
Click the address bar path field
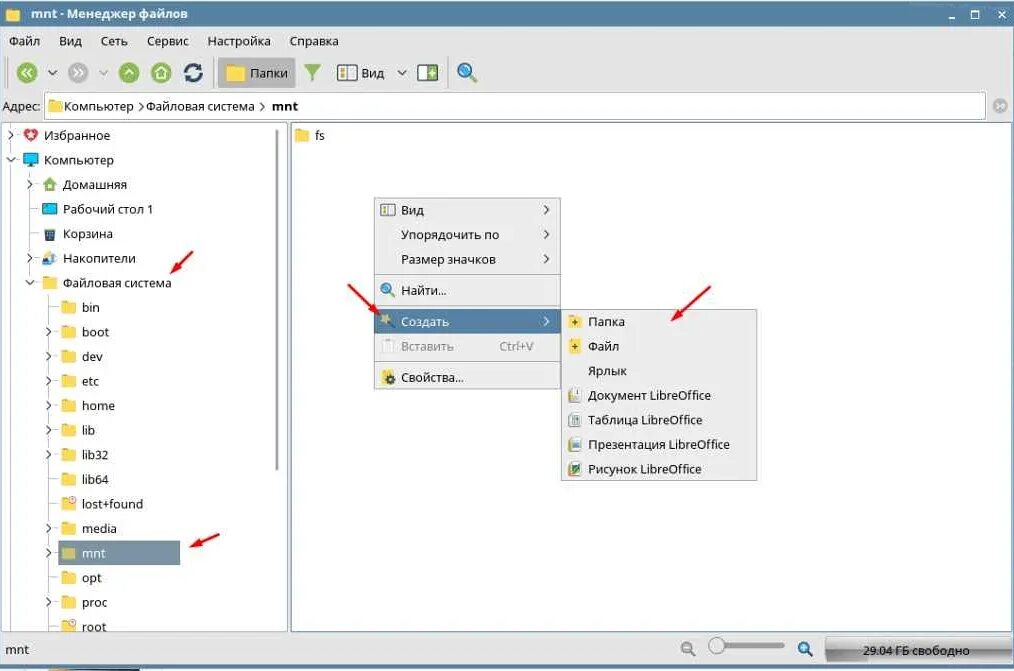click(x=515, y=107)
